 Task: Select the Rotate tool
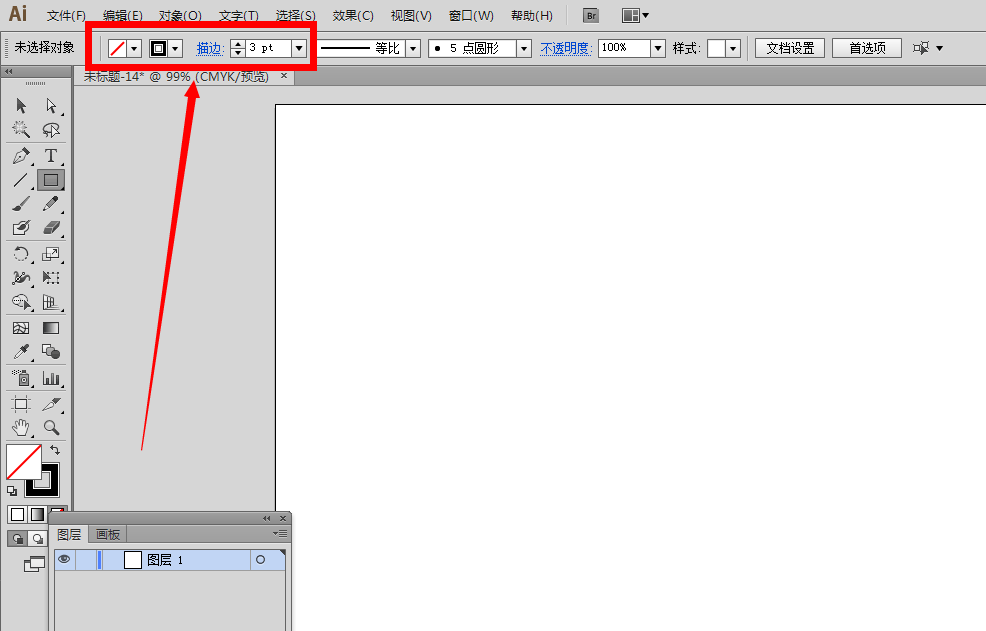click(21, 254)
